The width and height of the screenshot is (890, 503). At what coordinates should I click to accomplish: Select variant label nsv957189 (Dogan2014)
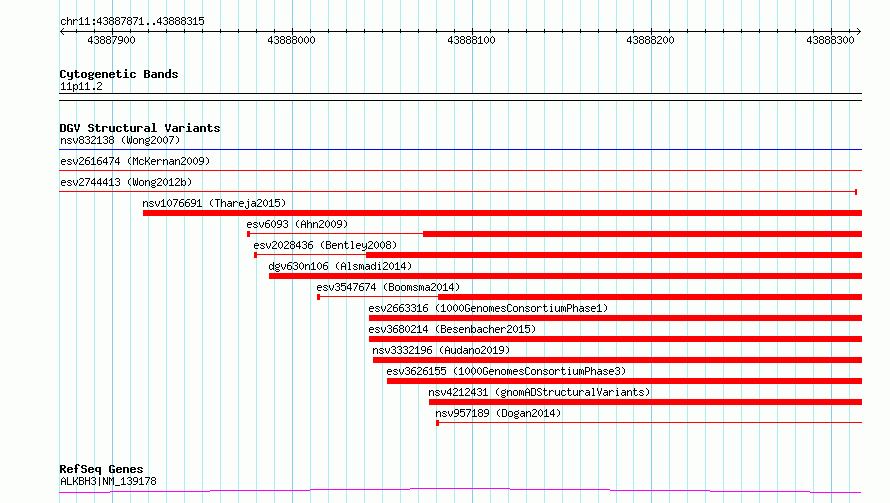coord(498,413)
